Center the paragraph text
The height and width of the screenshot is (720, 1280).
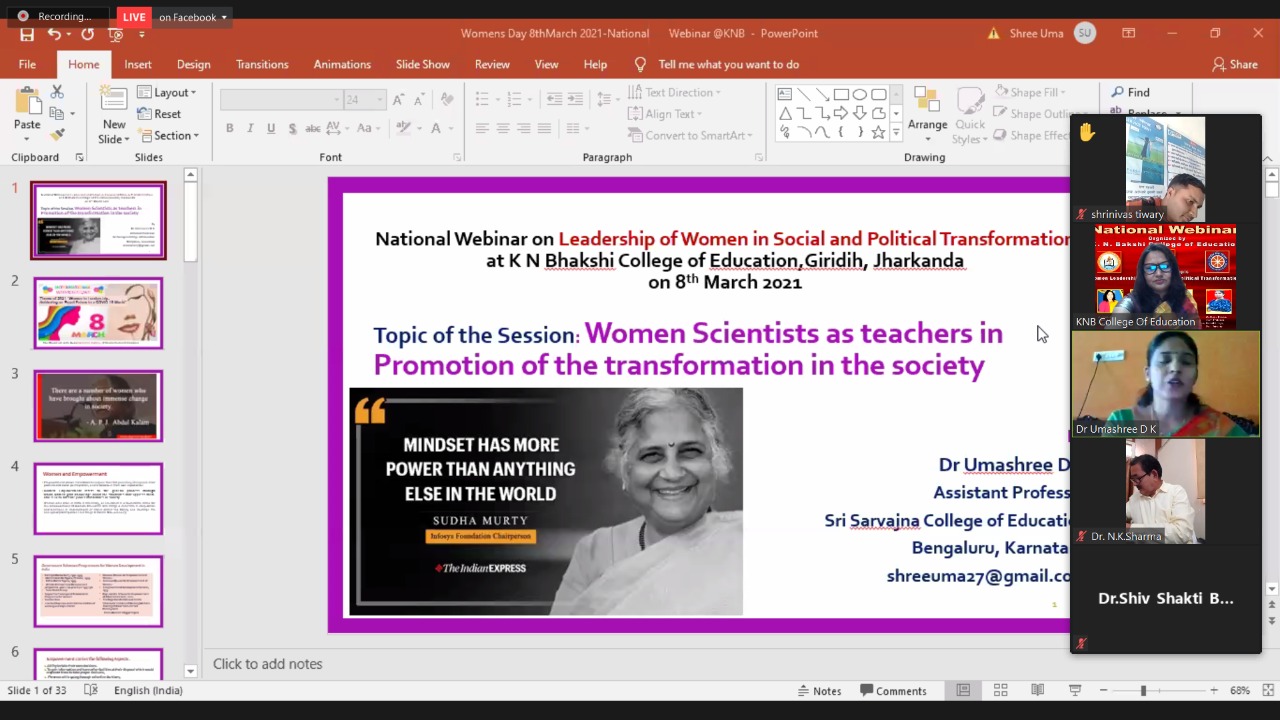[503, 128]
